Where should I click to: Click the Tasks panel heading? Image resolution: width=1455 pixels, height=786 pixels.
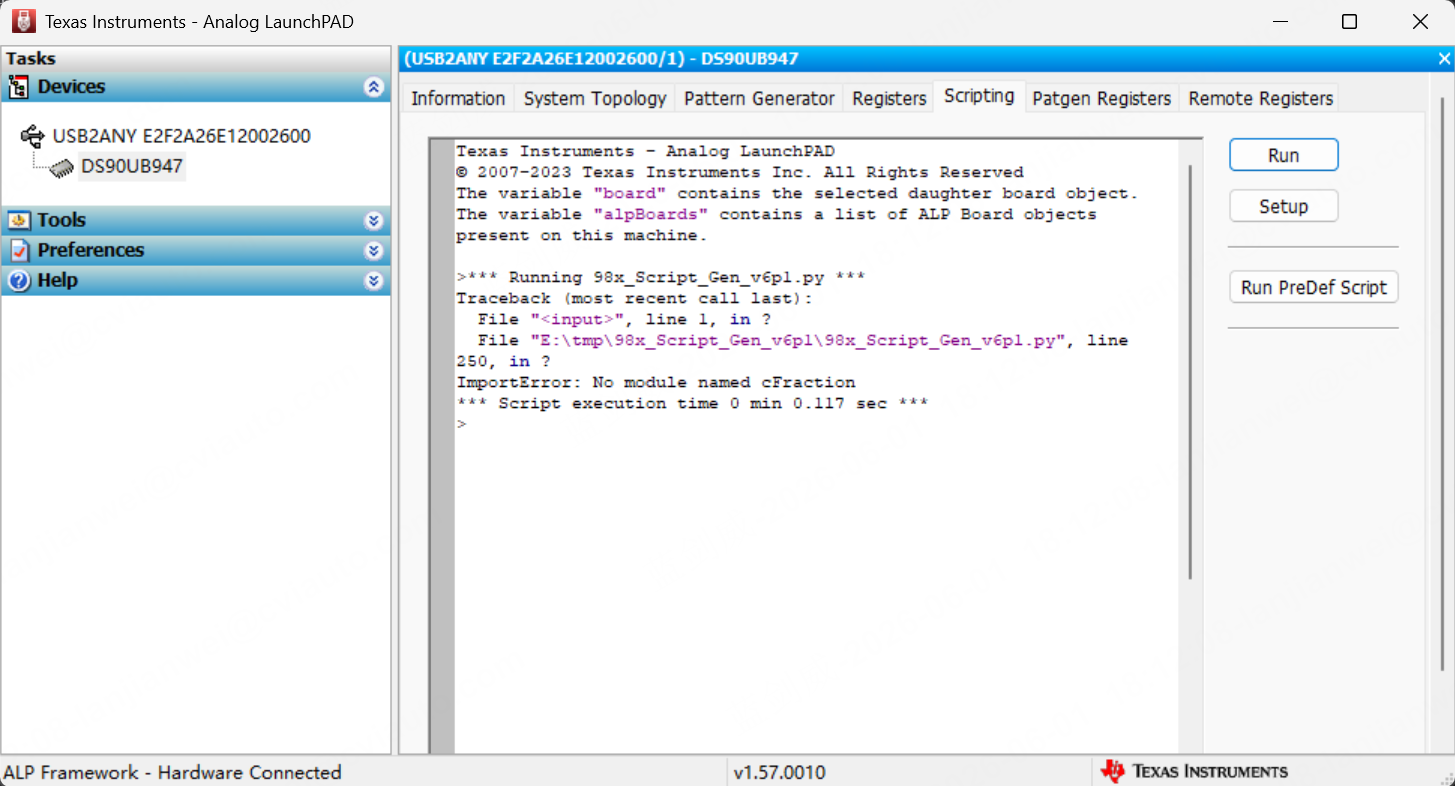coord(31,58)
